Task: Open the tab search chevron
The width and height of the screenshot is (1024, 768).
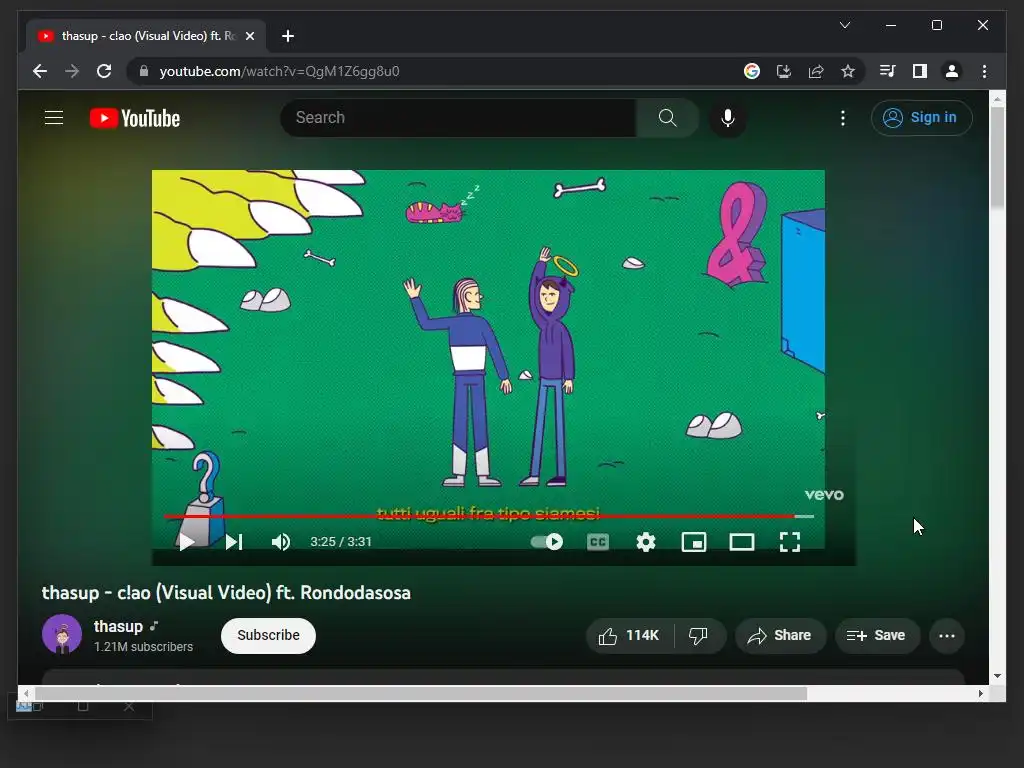Action: [844, 25]
